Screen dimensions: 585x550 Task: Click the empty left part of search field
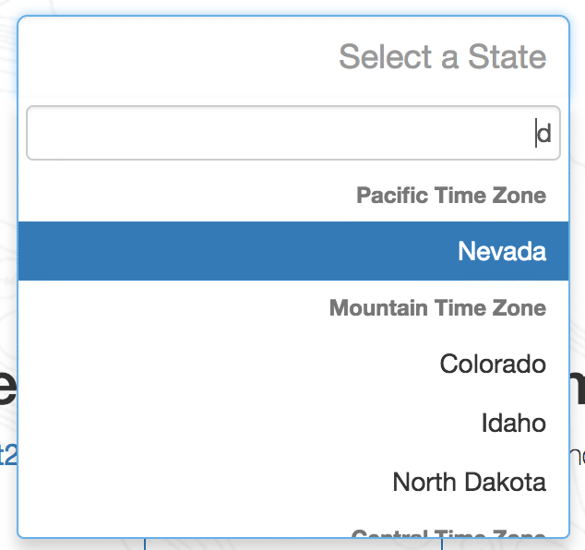point(261,133)
